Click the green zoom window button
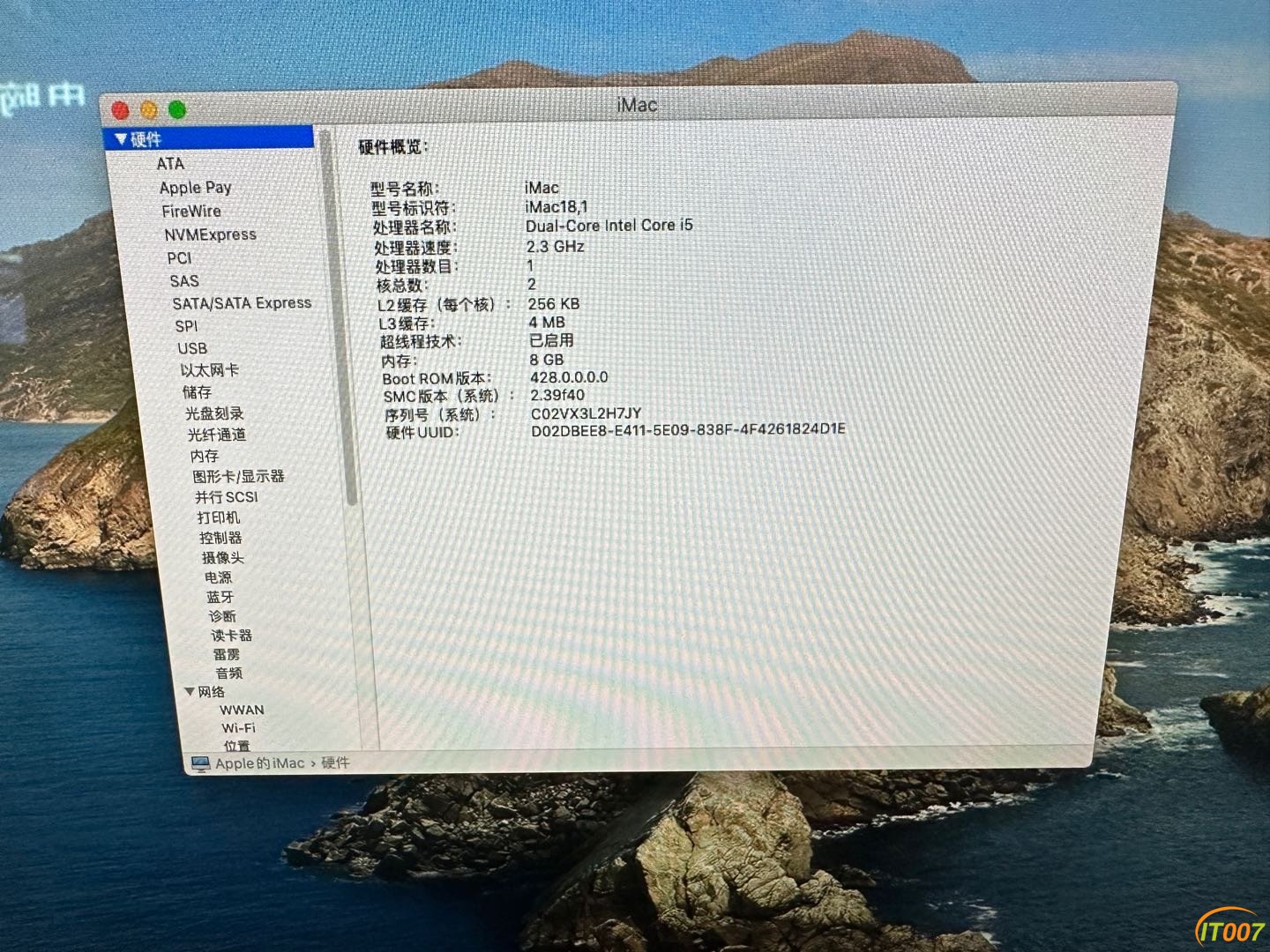The width and height of the screenshot is (1270, 952). pos(177,110)
